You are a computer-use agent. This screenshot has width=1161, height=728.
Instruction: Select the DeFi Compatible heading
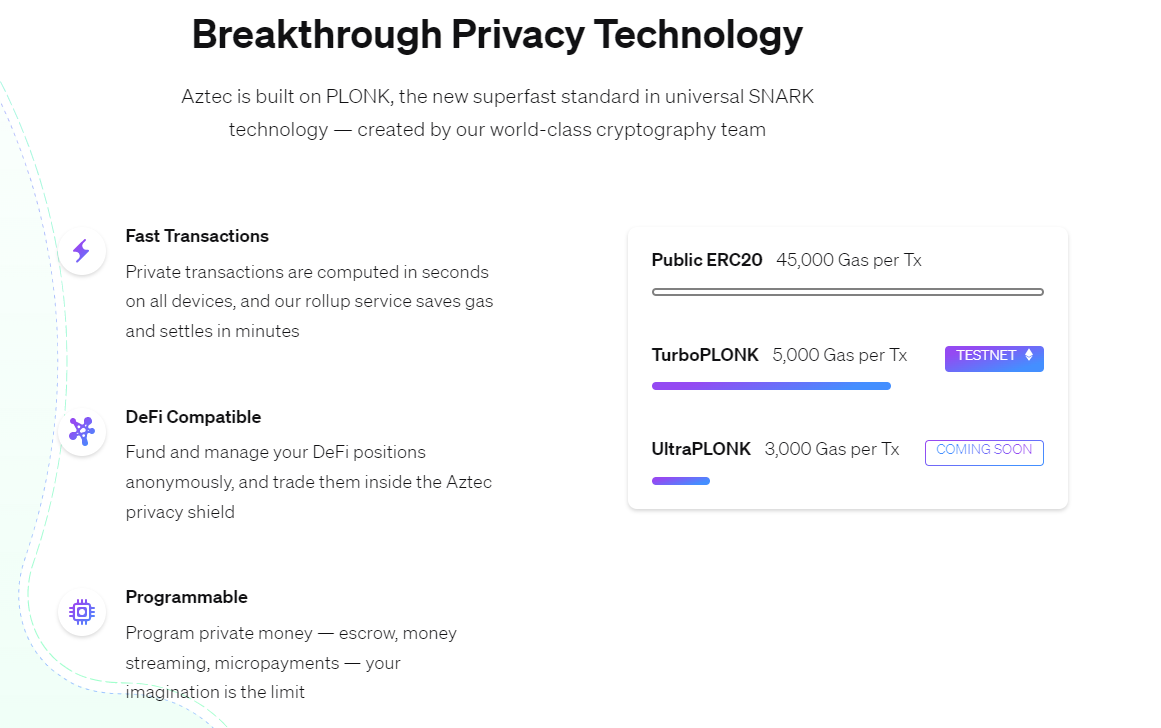(x=193, y=417)
